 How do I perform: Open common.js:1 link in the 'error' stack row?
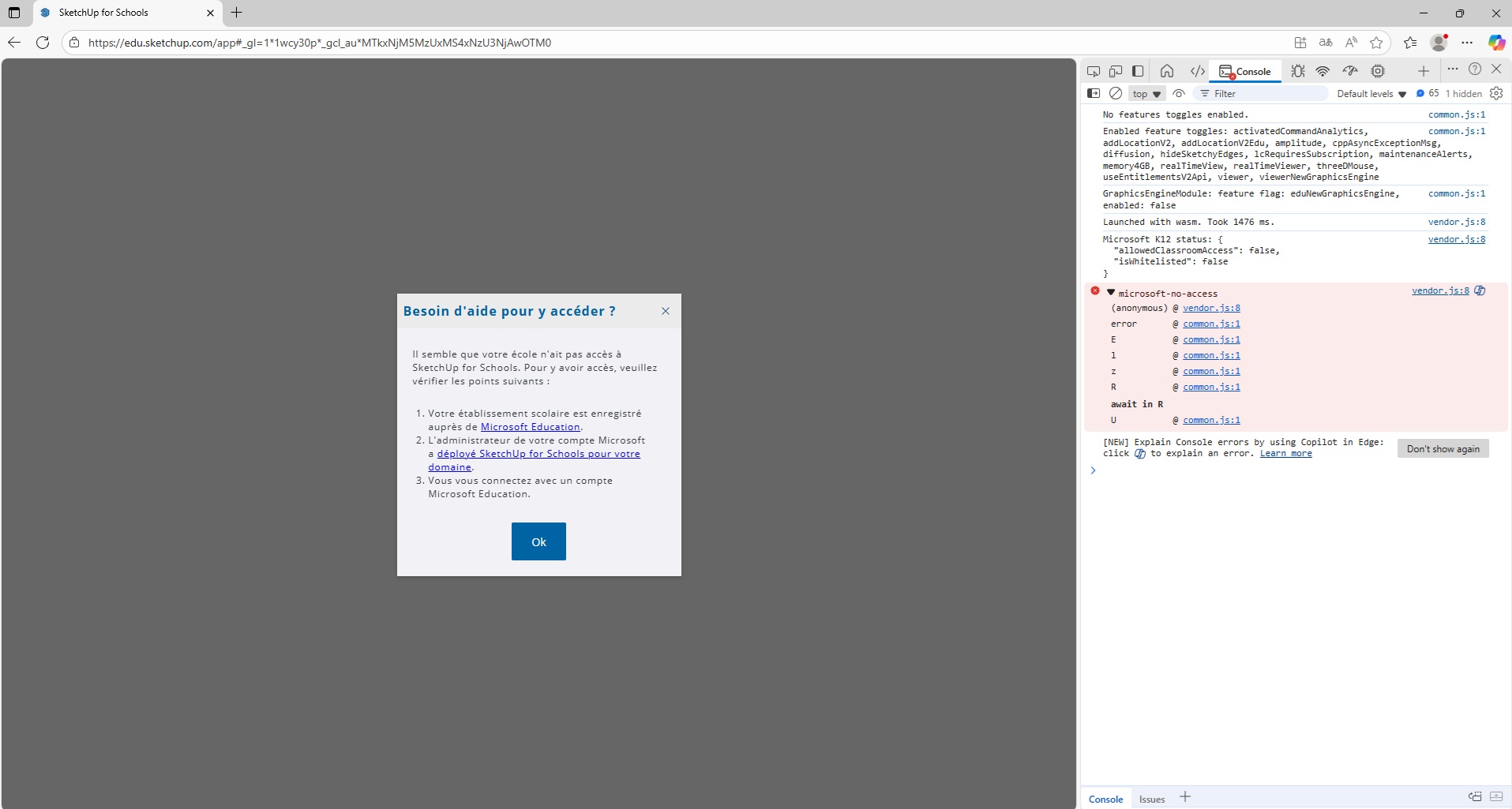pos(1211,324)
